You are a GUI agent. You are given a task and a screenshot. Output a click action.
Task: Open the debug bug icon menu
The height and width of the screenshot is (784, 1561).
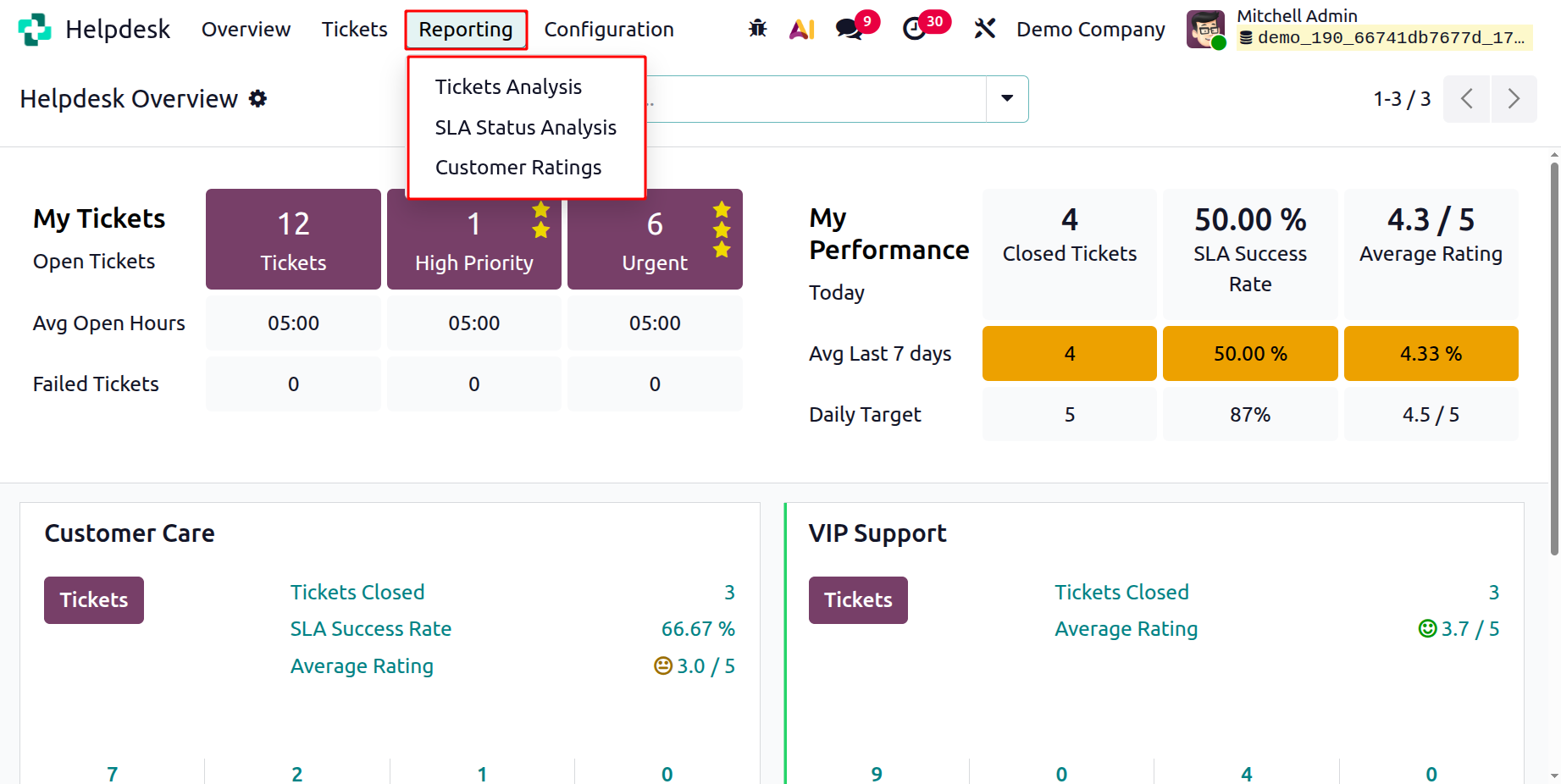pos(757,29)
